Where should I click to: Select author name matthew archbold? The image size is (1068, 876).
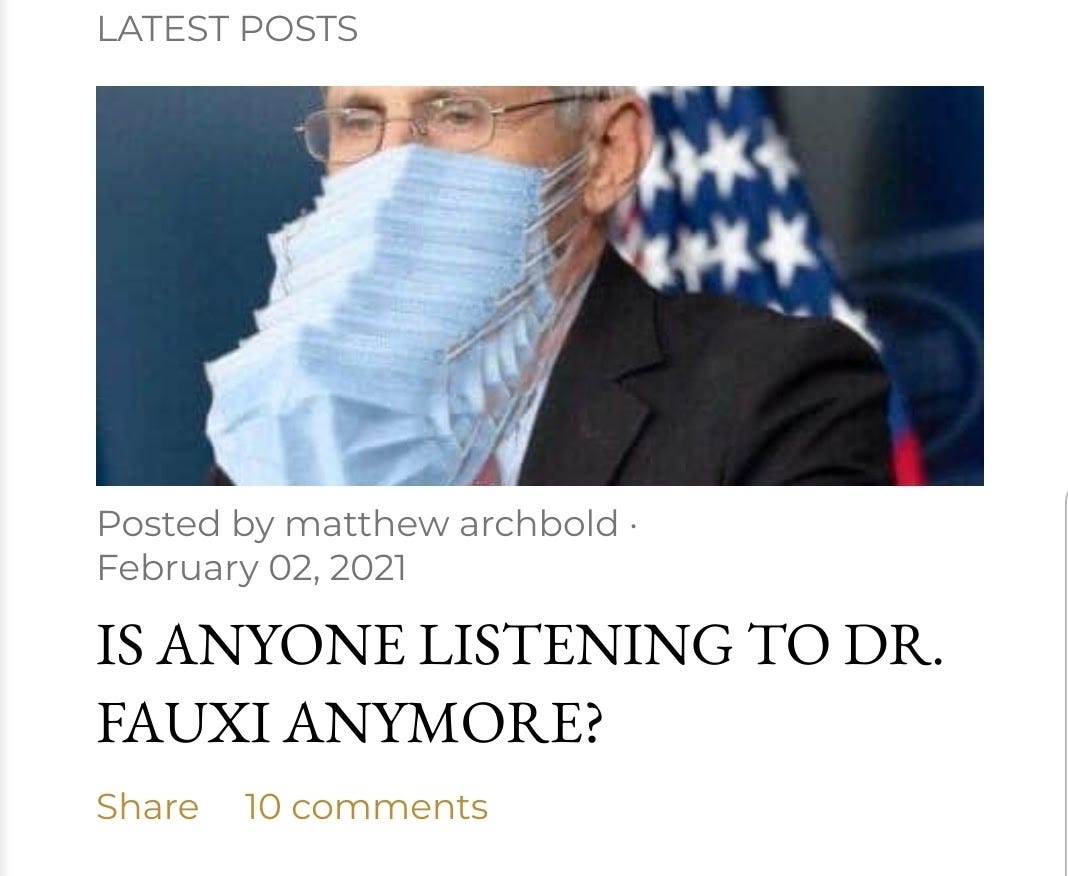tap(452, 524)
